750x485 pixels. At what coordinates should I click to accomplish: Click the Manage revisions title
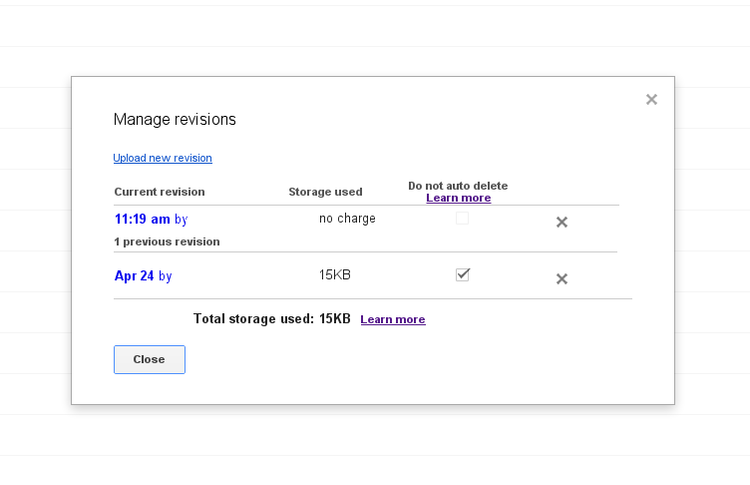(x=174, y=120)
